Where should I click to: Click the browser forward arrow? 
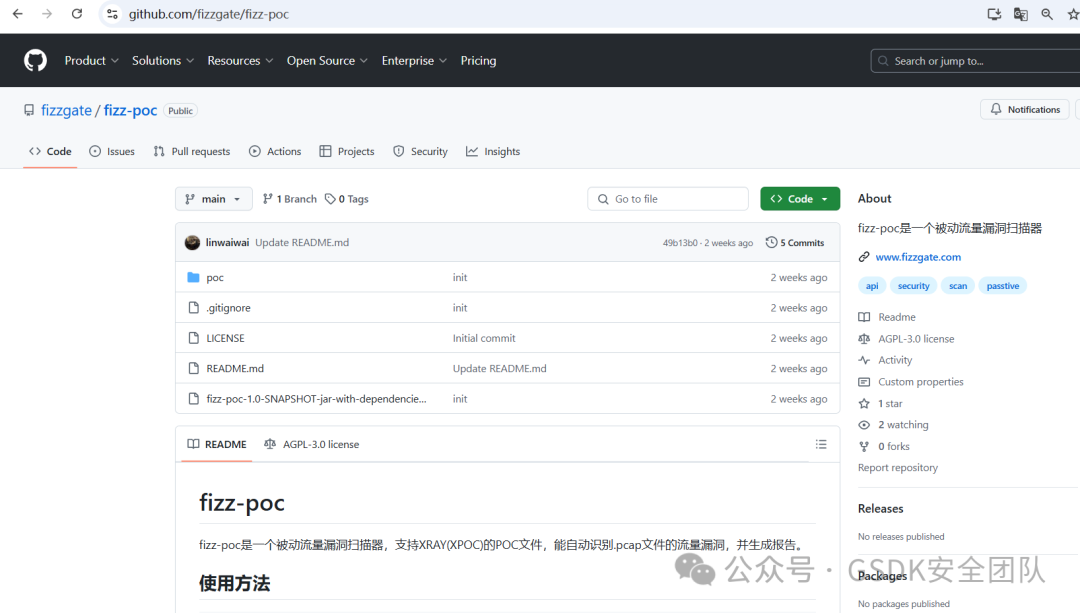click(x=47, y=14)
